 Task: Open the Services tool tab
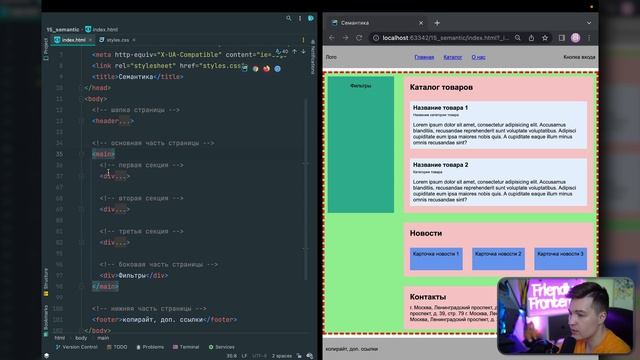[222, 347]
